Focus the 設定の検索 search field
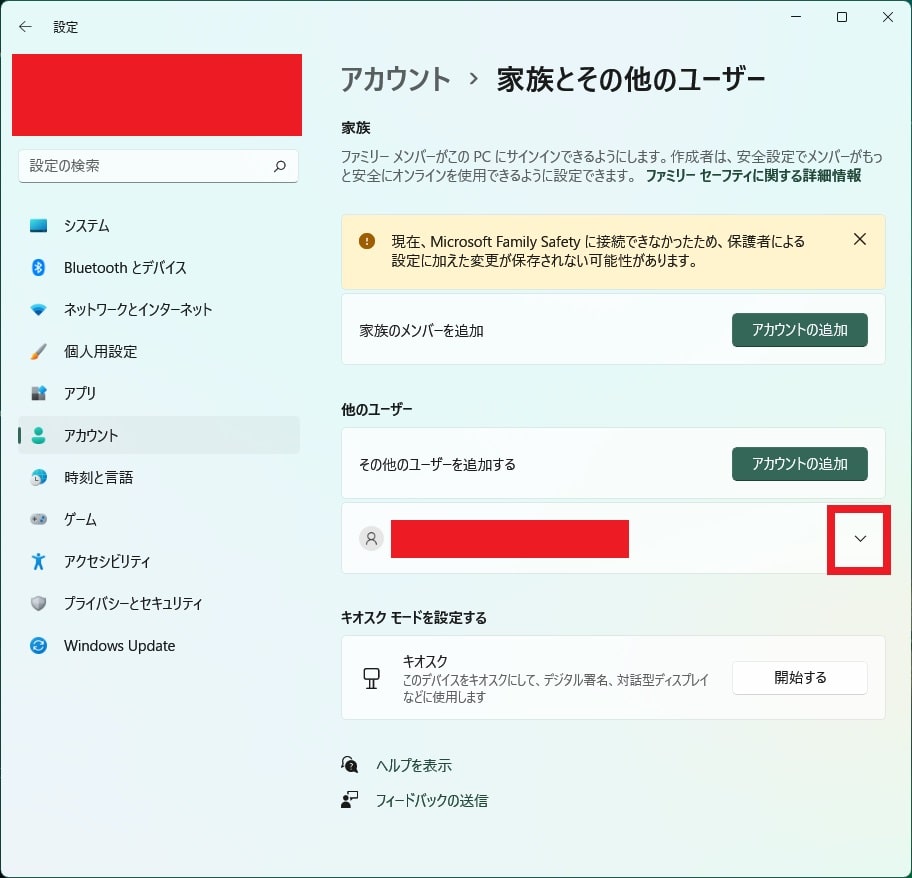This screenshot has height=878, width=912. pyautogui.click(x=158, y=166)
